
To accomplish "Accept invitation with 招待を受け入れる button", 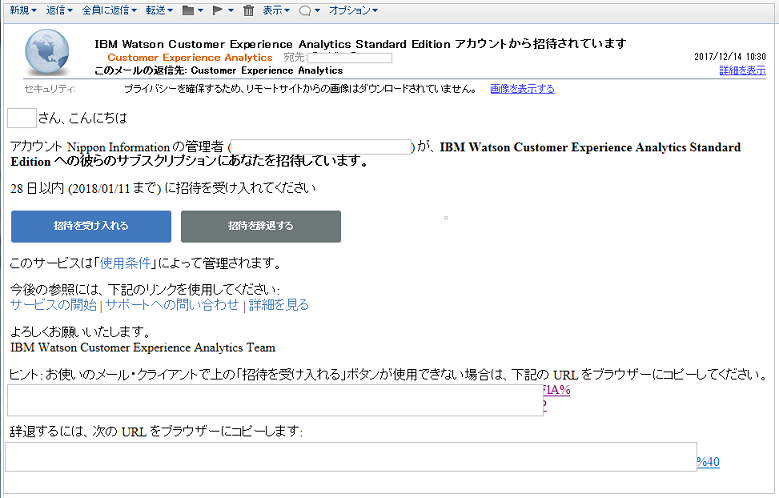I will pyautogui.click(x=91, y=226).
